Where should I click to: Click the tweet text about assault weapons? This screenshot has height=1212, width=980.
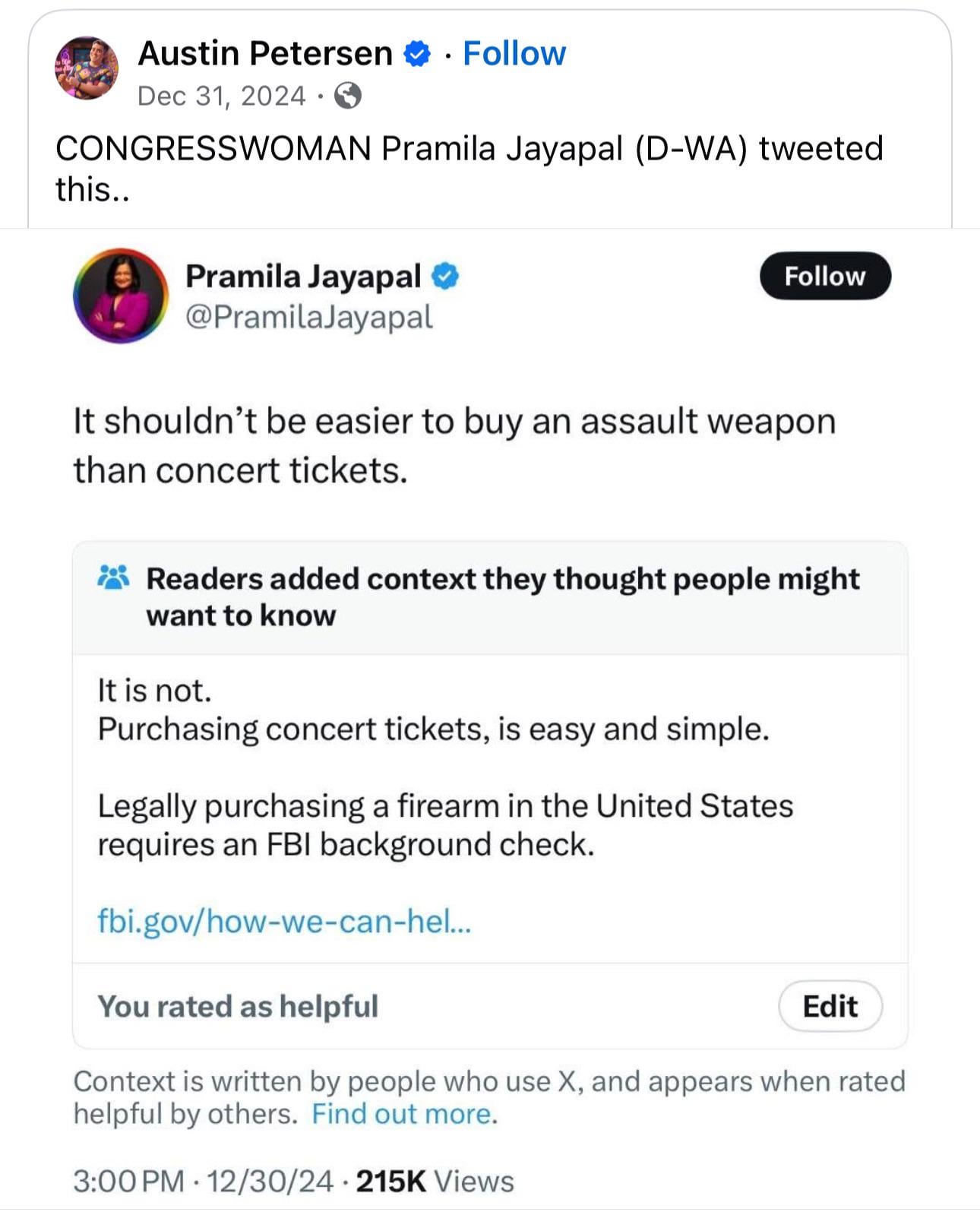click(x=454, y=446)
